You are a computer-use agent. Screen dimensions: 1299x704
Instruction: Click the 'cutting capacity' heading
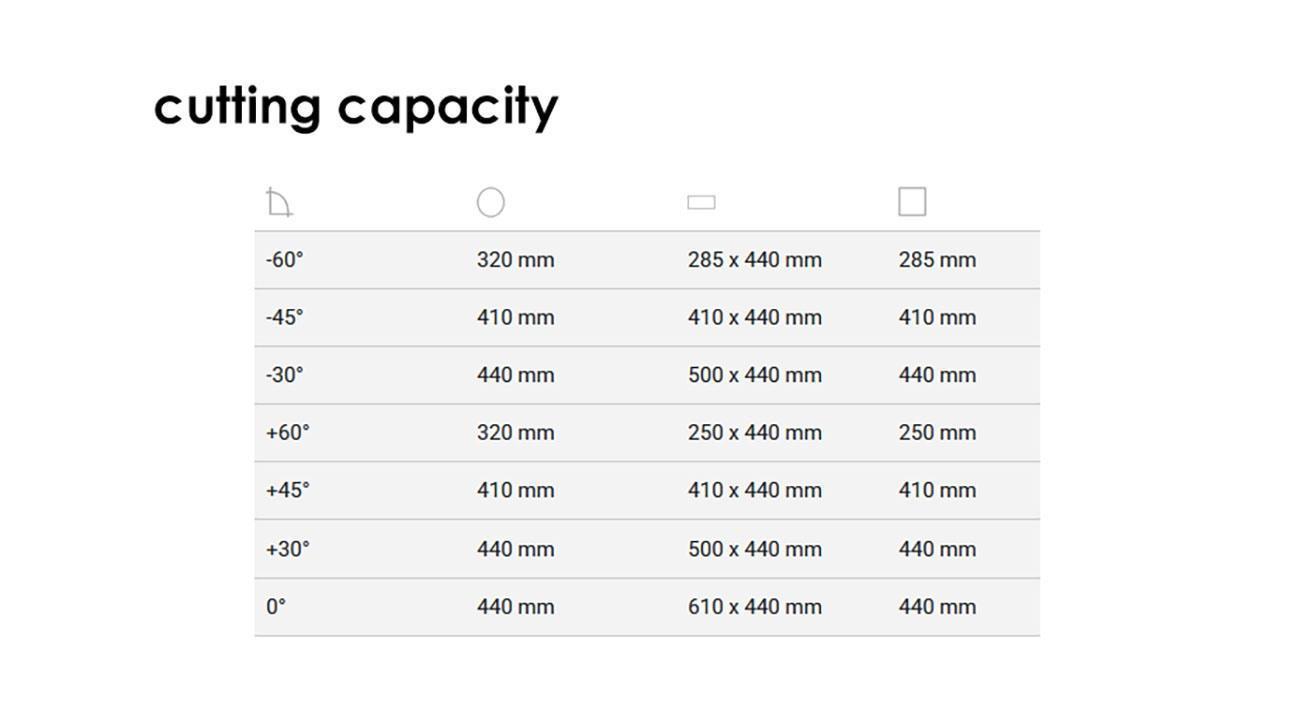(356, 106)
